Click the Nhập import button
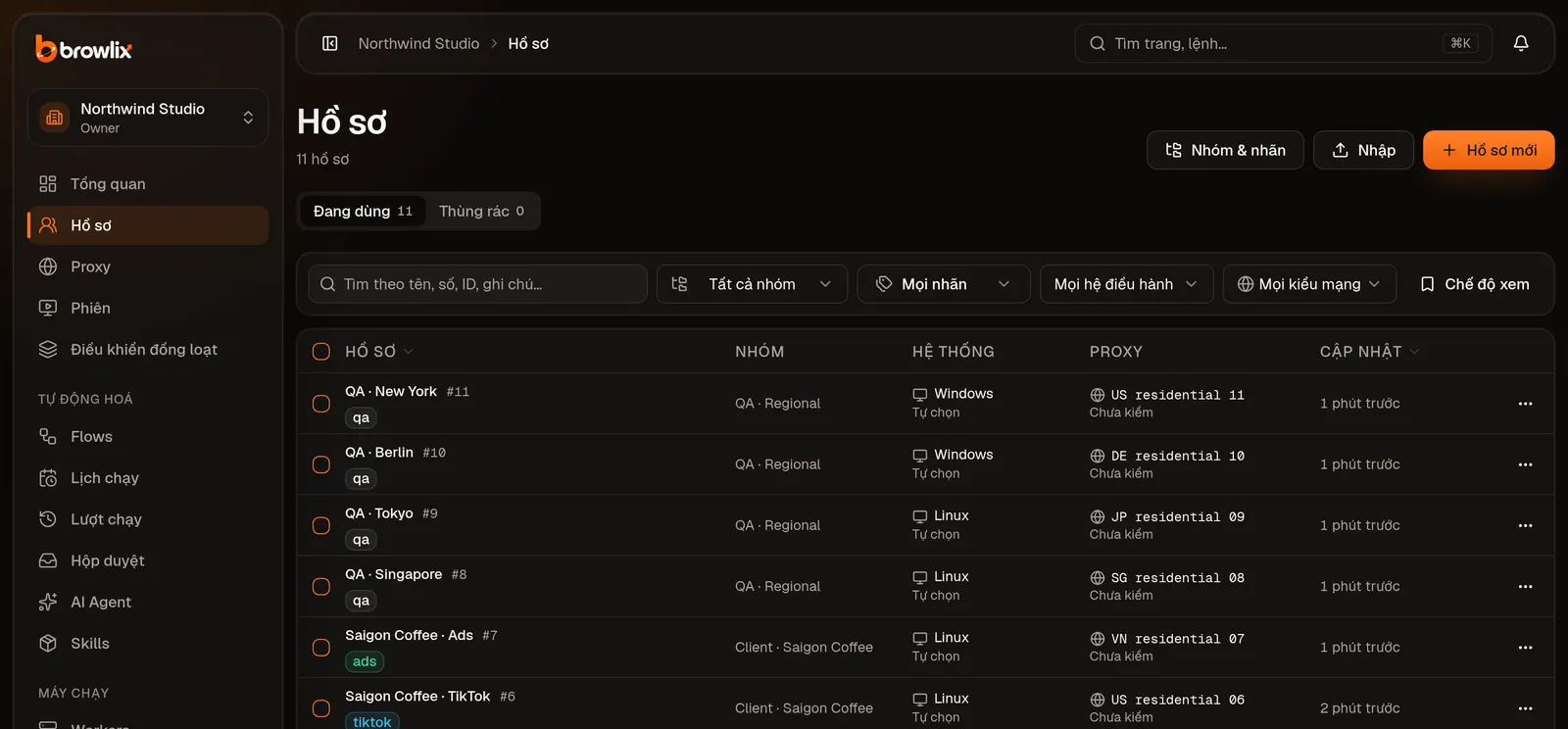Viewport: 1568px width, 729px height. (x=1363, y=150)
